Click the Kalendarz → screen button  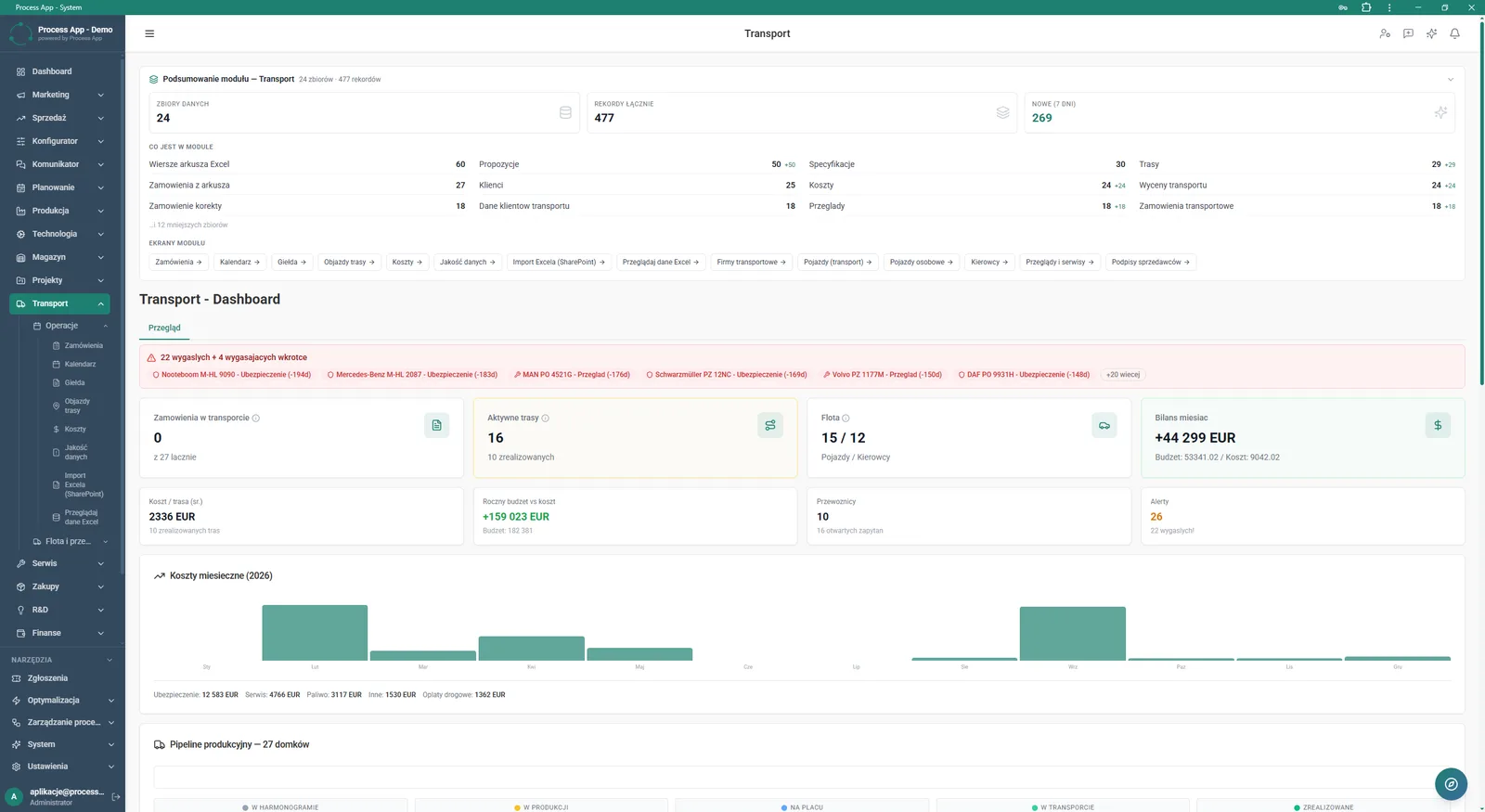coord(239,262)
